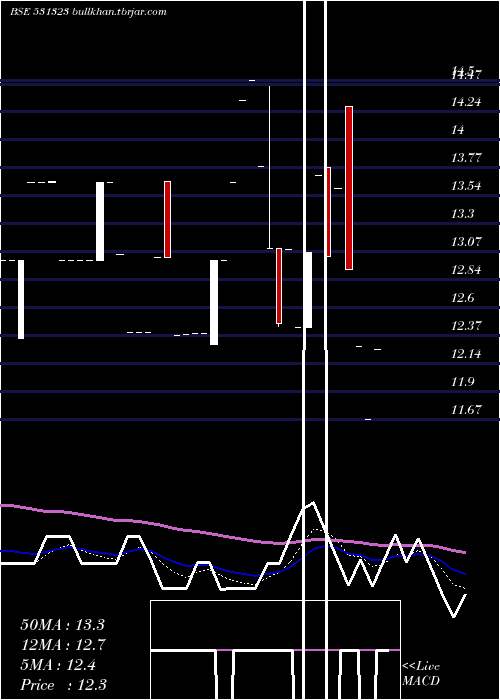Click the <<Live MACD label
500x700 pixels.
coord(421,674)
